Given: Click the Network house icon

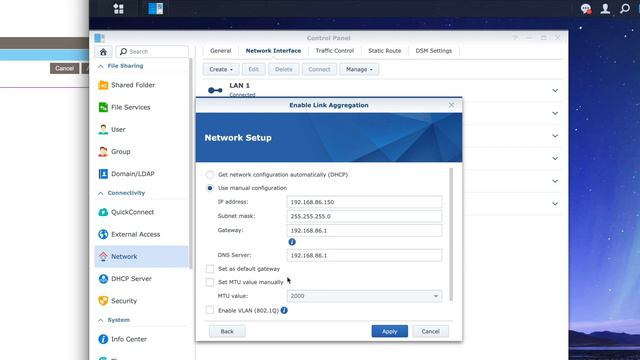Looking at the screenshot, I should (103, 256).
